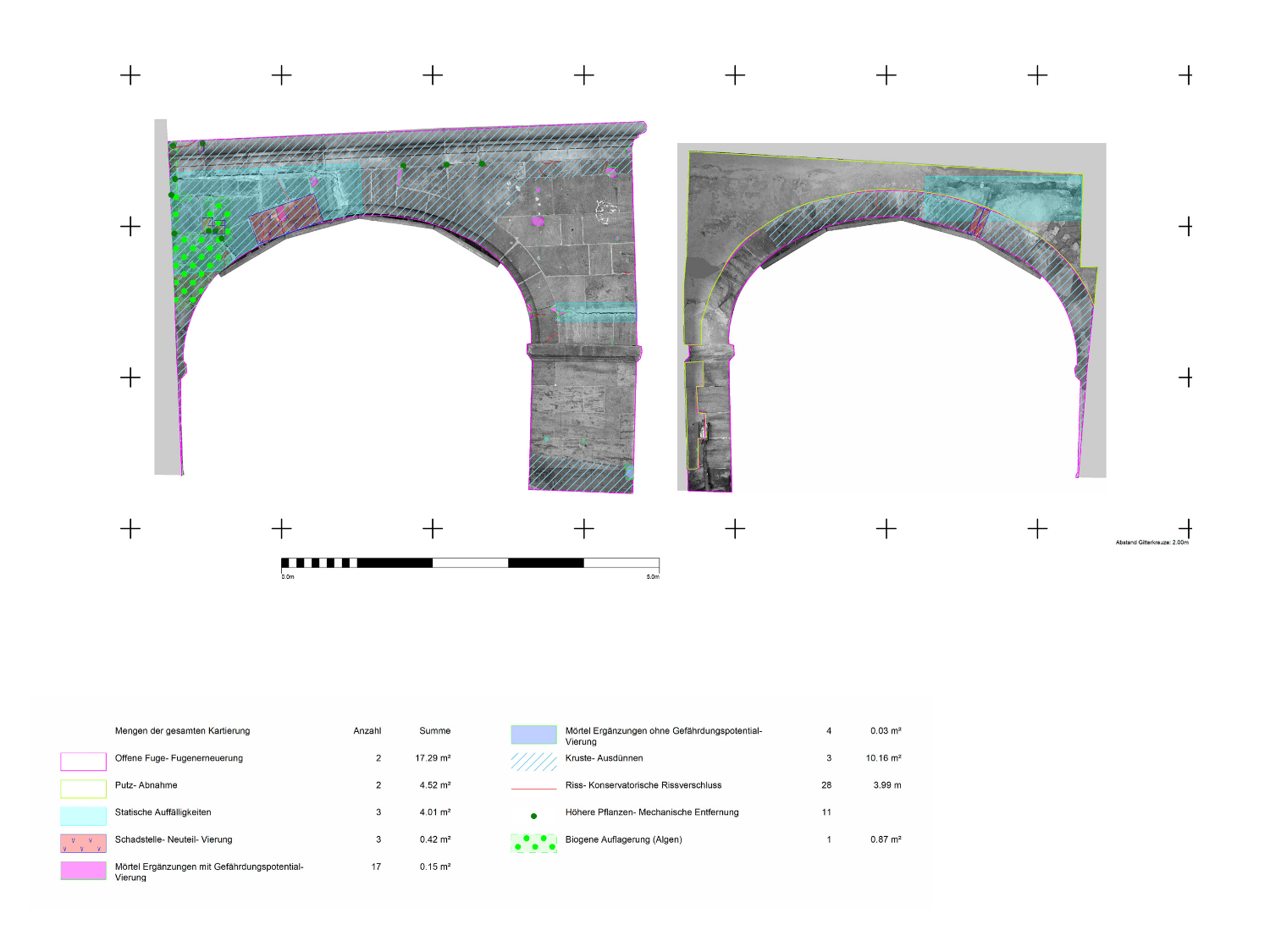Viewport: 1270px width, 952px height.
Task: Click the cyan static anomaly strip near pier
Action: (x=595, y=312)
